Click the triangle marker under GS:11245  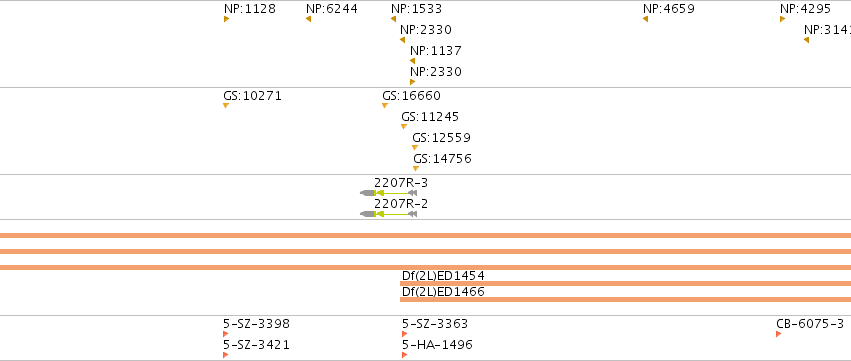[404, 126]
